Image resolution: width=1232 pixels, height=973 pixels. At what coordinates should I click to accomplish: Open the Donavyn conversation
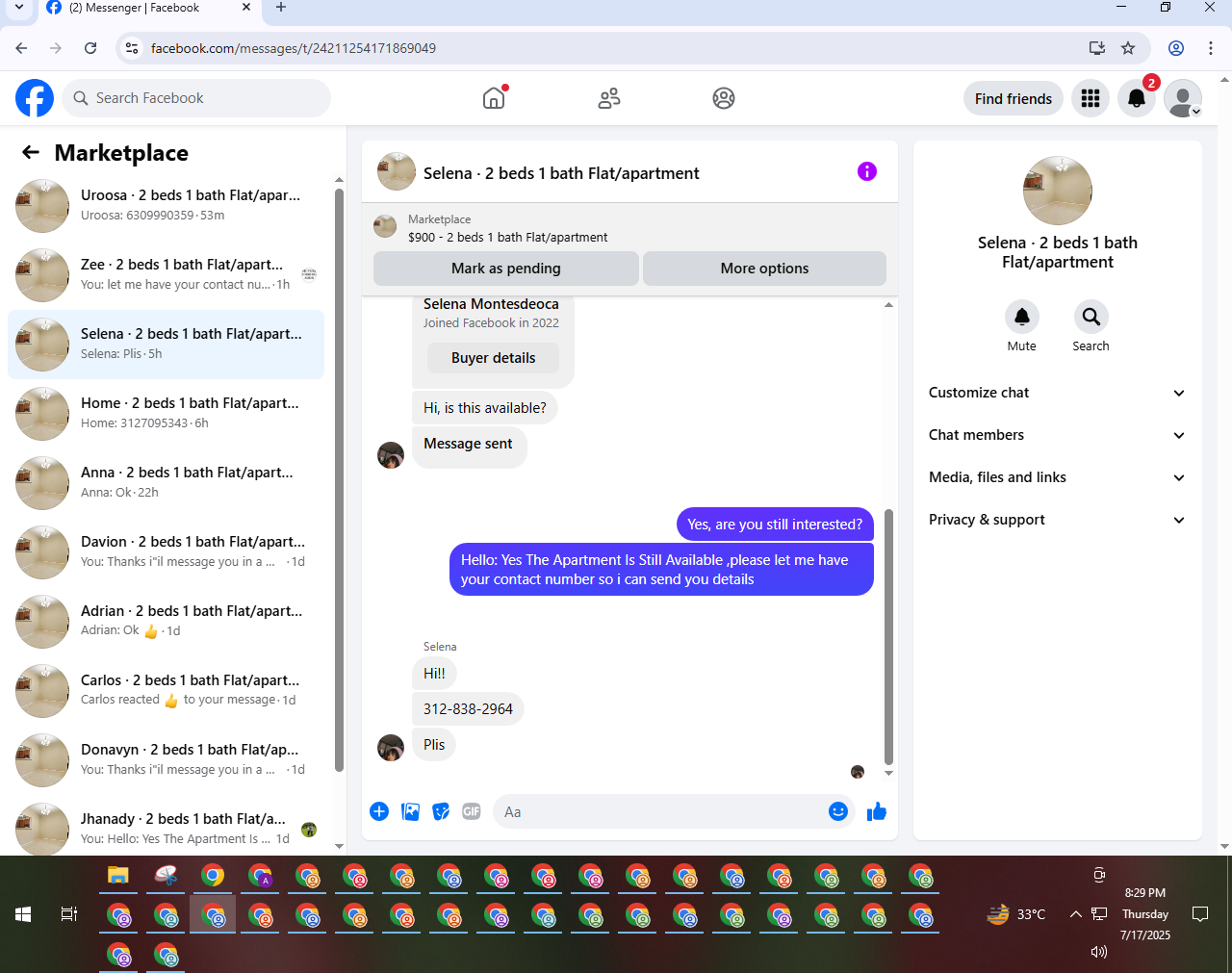166,759
